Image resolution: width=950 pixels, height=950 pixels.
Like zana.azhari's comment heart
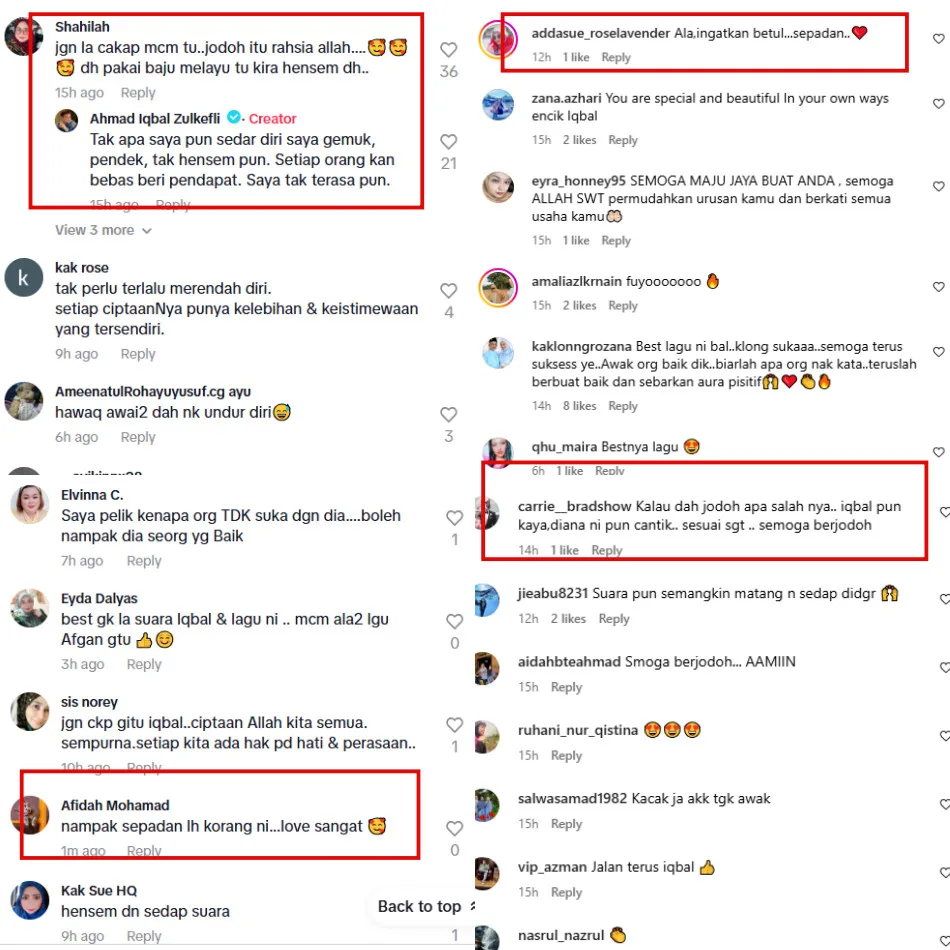point(938,104)
